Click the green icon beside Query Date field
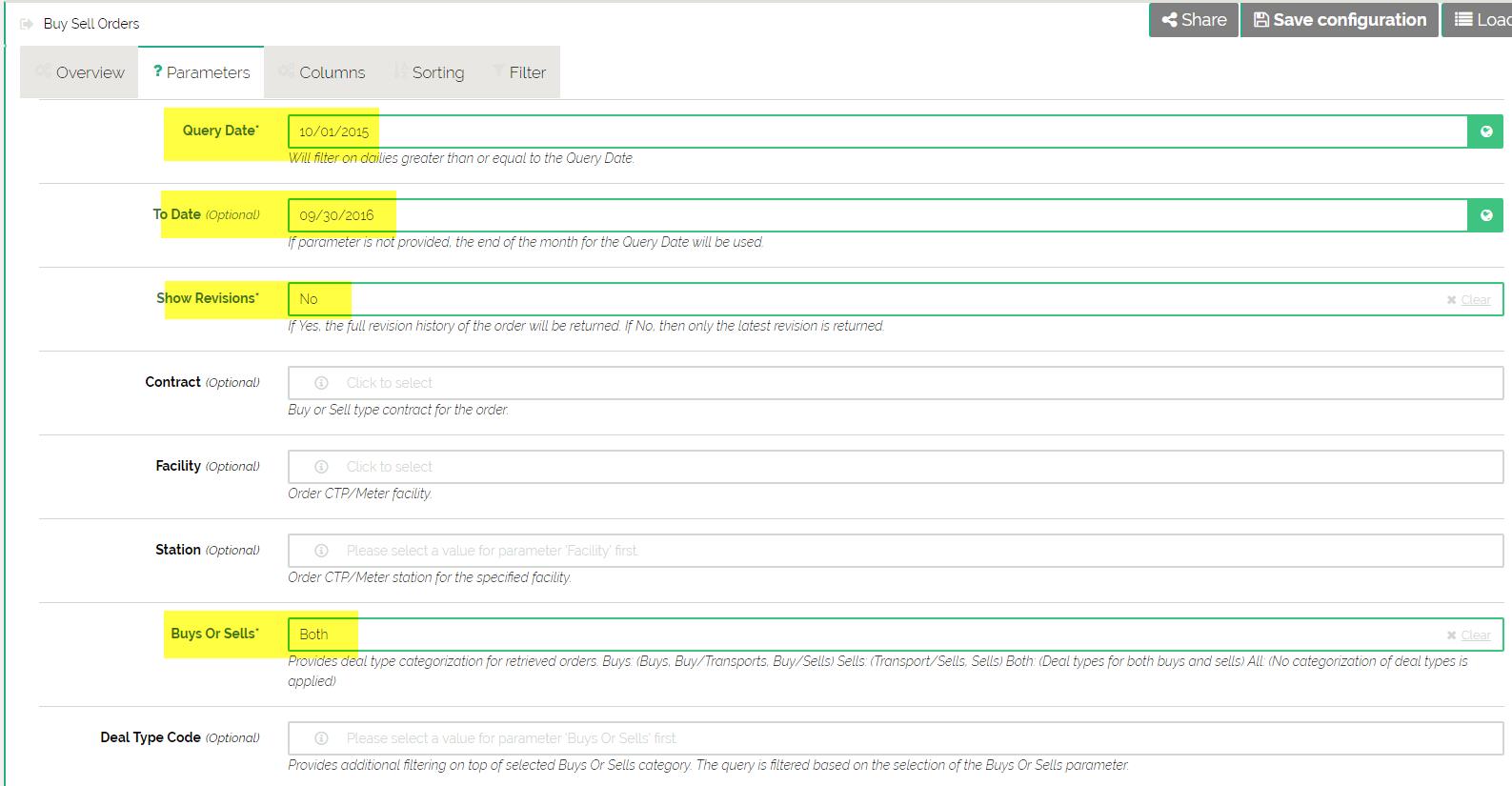Image resolution: width=1512 pixels, height=786 pixels. coord(1485,131)
